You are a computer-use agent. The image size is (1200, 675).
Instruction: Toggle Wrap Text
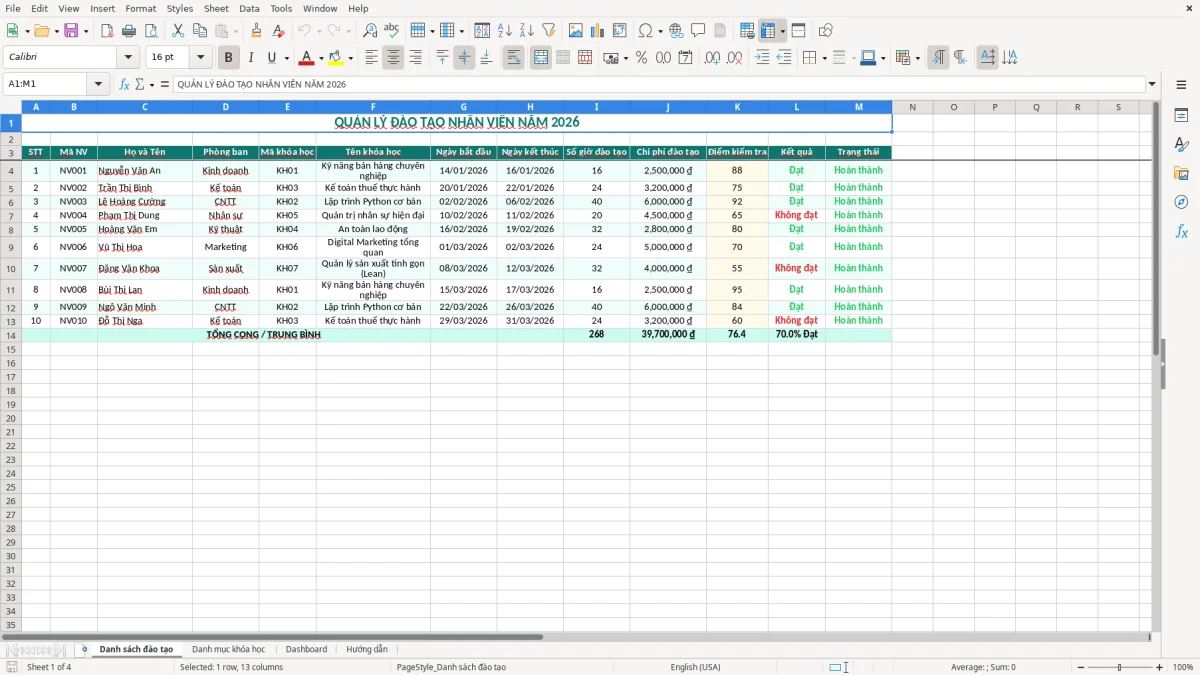point(513,58)
